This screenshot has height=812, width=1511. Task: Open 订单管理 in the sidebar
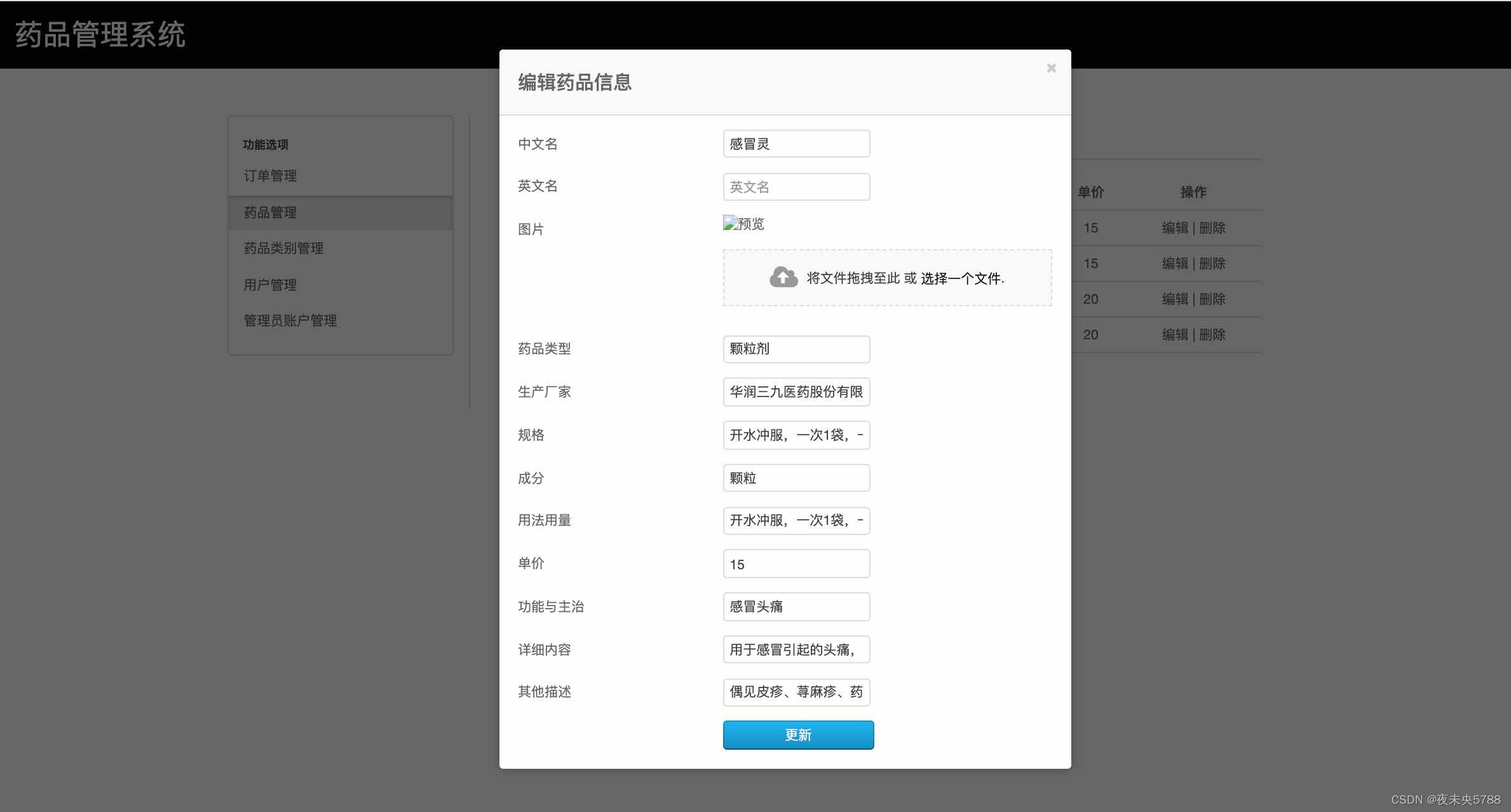tap(271, 176)
